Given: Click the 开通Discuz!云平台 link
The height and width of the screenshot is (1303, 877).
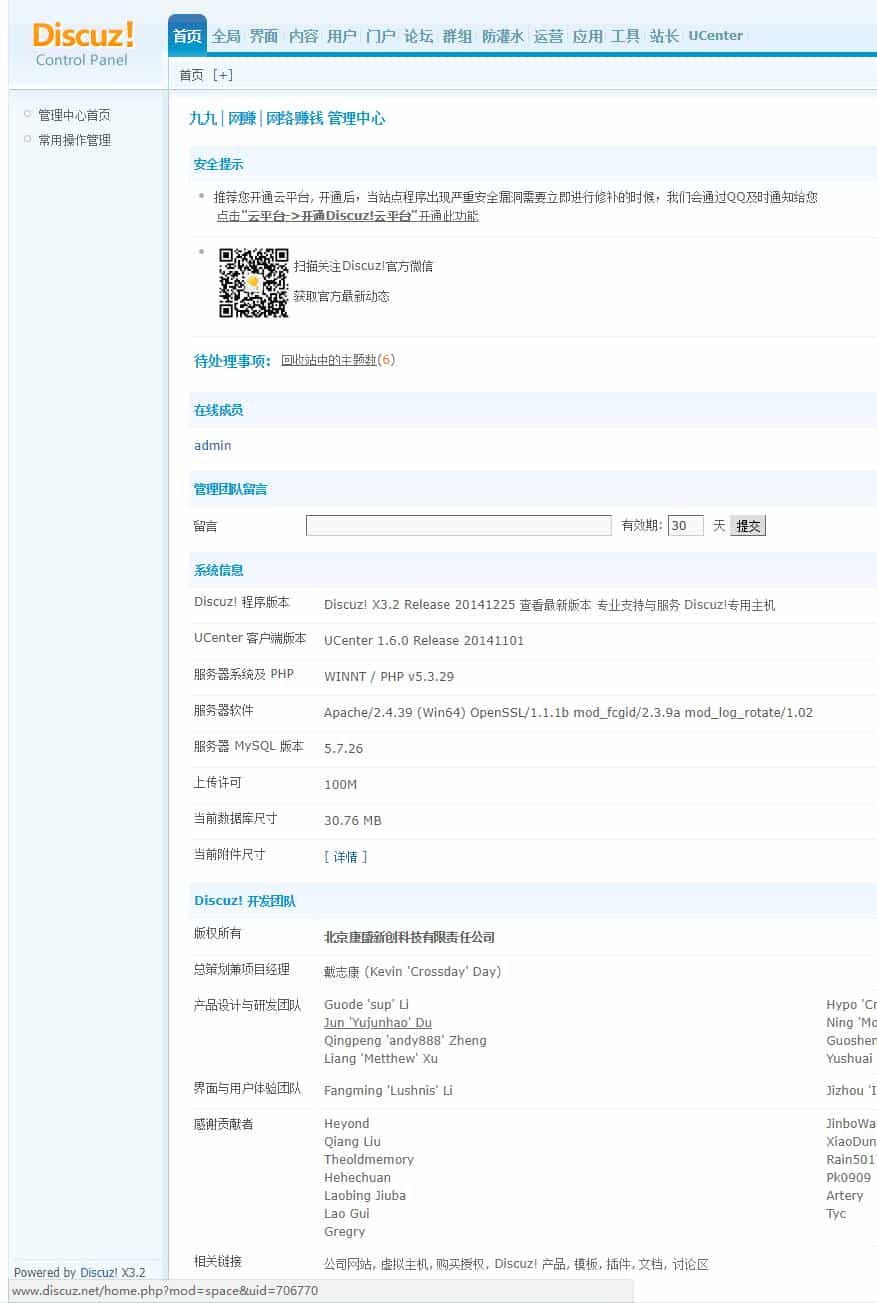Looking at the screenshot, I should click(x=348, y=216).
